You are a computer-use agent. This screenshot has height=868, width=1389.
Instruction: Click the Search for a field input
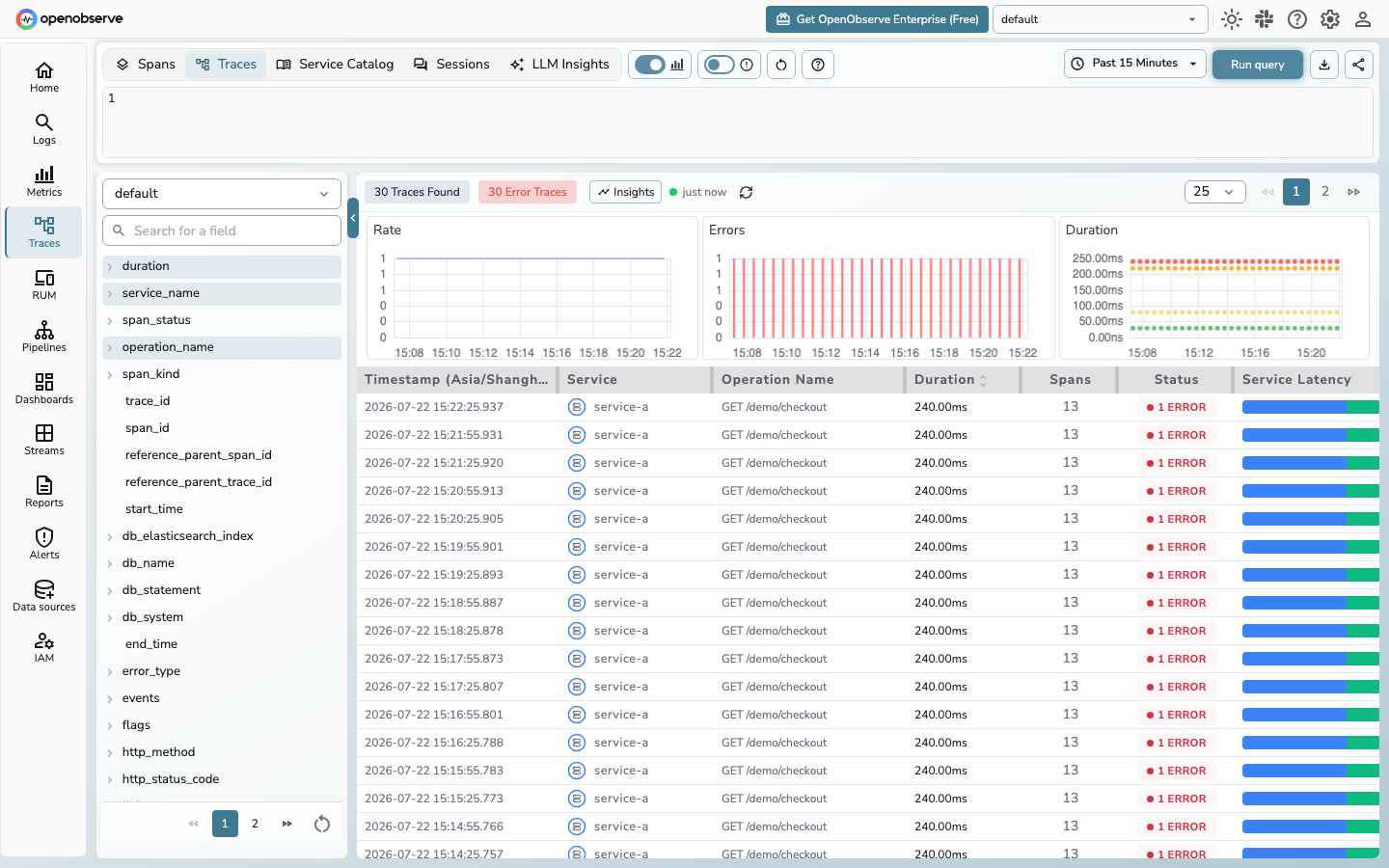tap(222, 231)
